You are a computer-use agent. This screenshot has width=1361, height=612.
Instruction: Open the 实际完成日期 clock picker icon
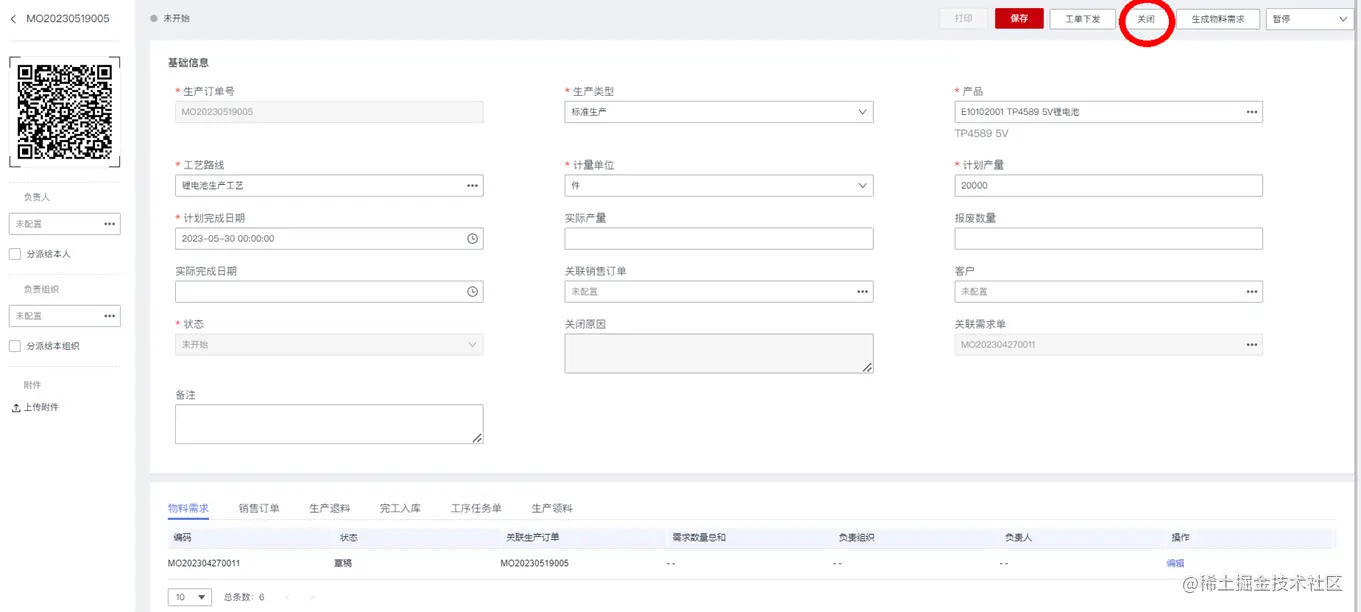(472, 292)
